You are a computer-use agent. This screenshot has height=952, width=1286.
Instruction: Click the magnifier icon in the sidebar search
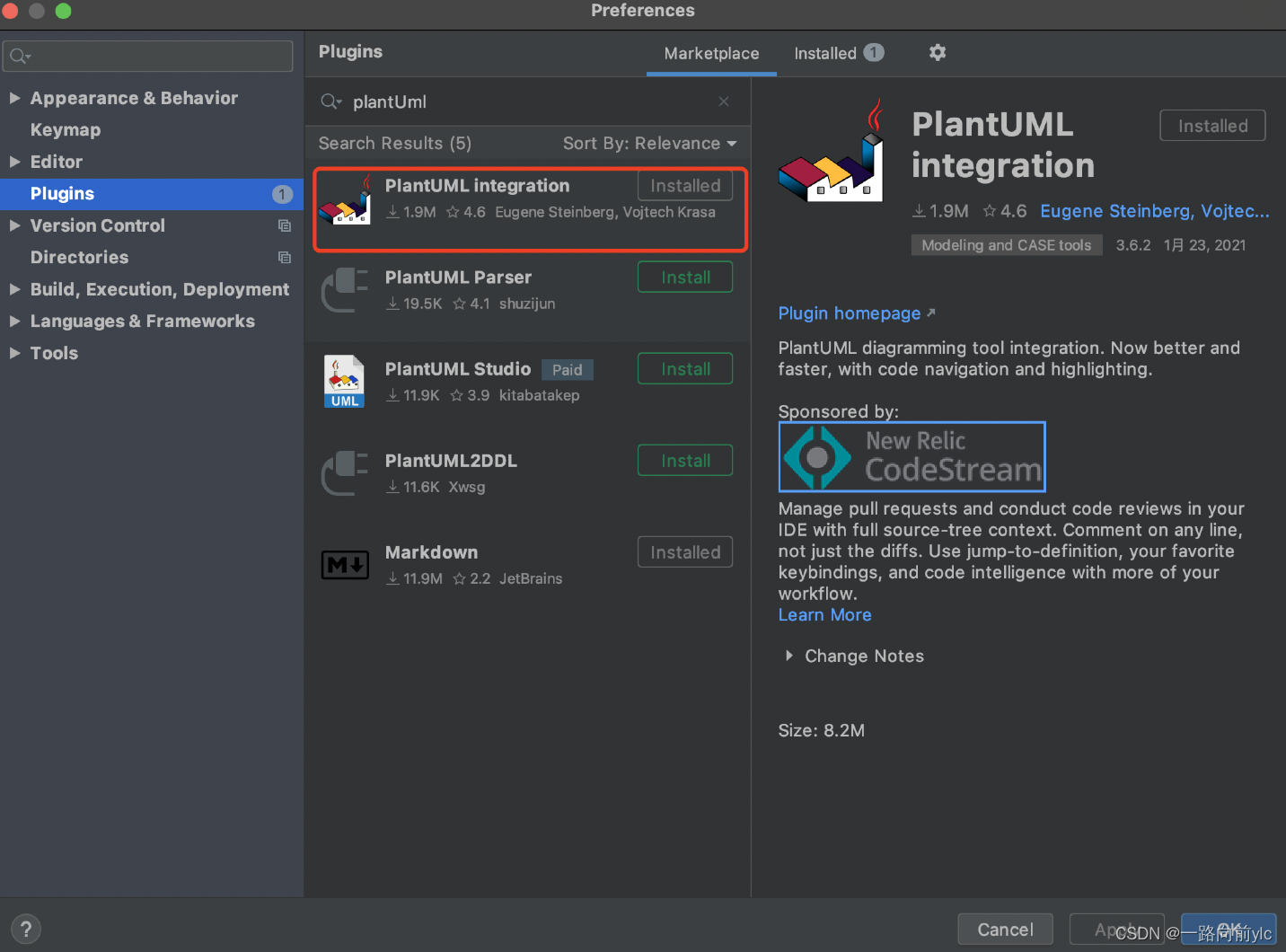tap(19, 56)
